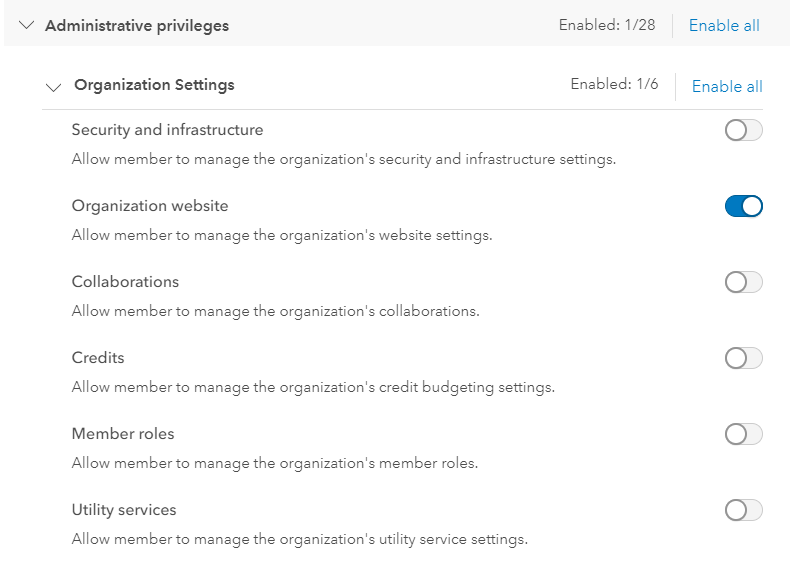Image resolution: width=795 pixels, height=566 pixels.
Task: Turn on the Collaborations toggle
Action: click(743, 282)
